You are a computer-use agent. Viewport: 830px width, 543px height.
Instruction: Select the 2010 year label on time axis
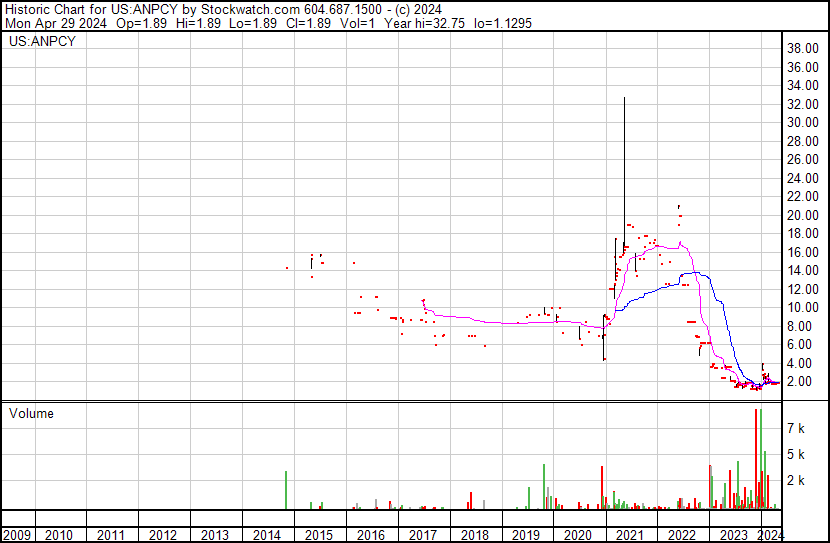point(59,535)
